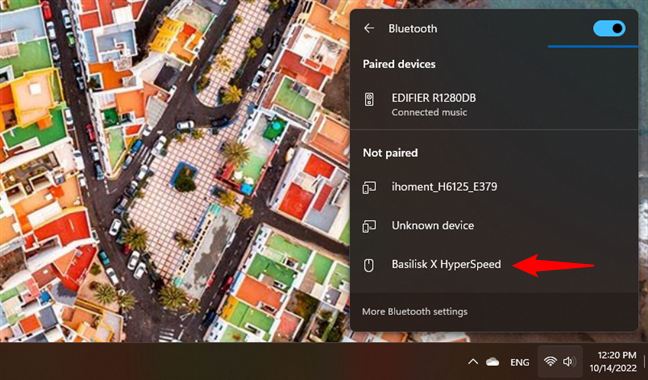Click the Basilisk X HyperSpeed mouse icon
The image size is (648, 380).
pyautogui.click(x=369, y=265)
